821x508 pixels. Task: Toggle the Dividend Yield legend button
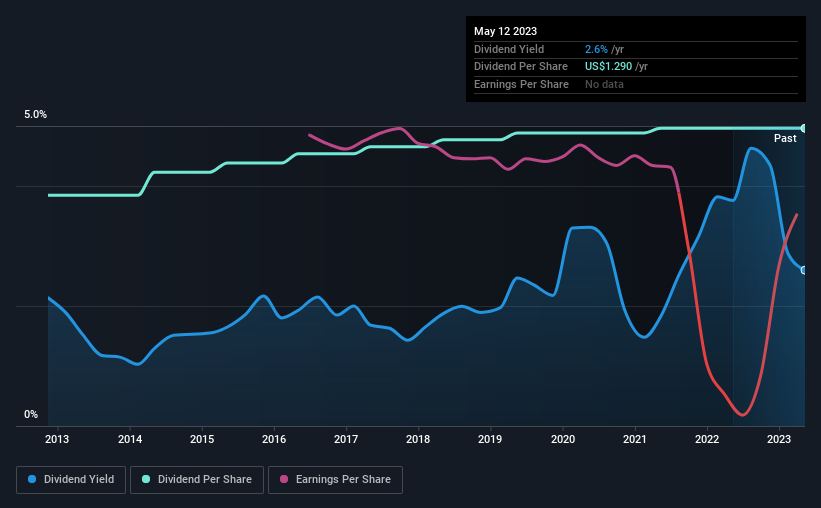[71, 480]
